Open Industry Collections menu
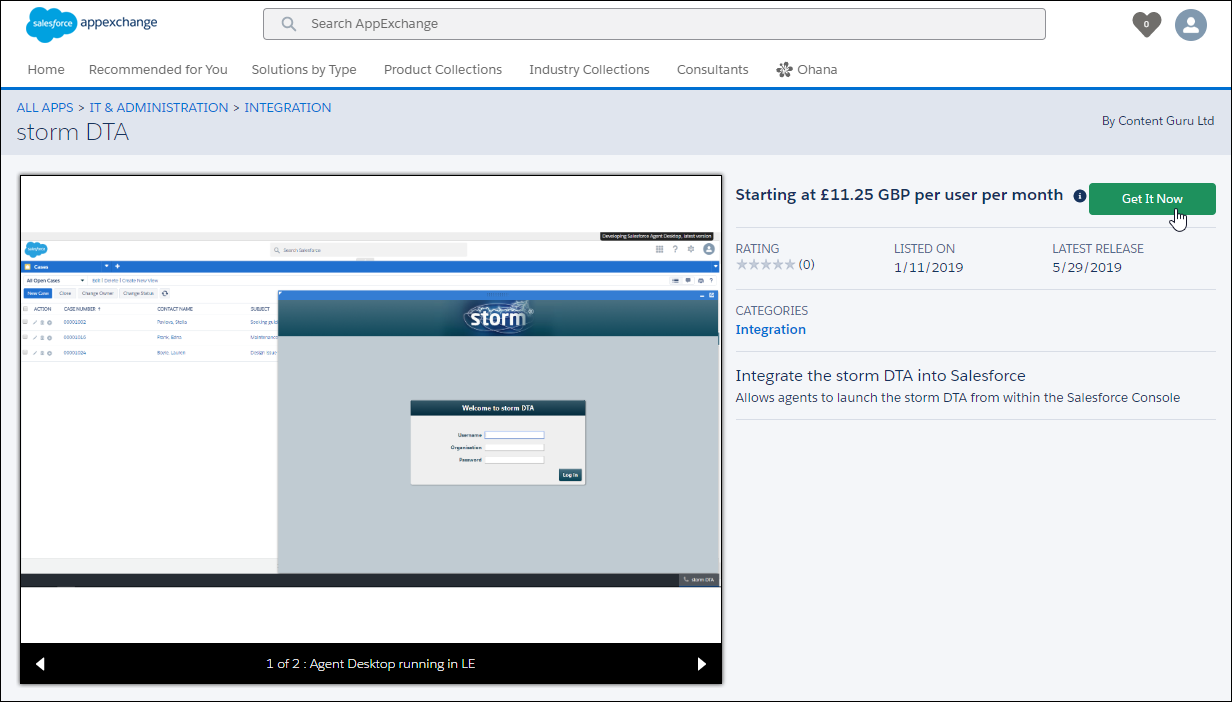This screenshot has height=702, width=1232. point(589,70)
